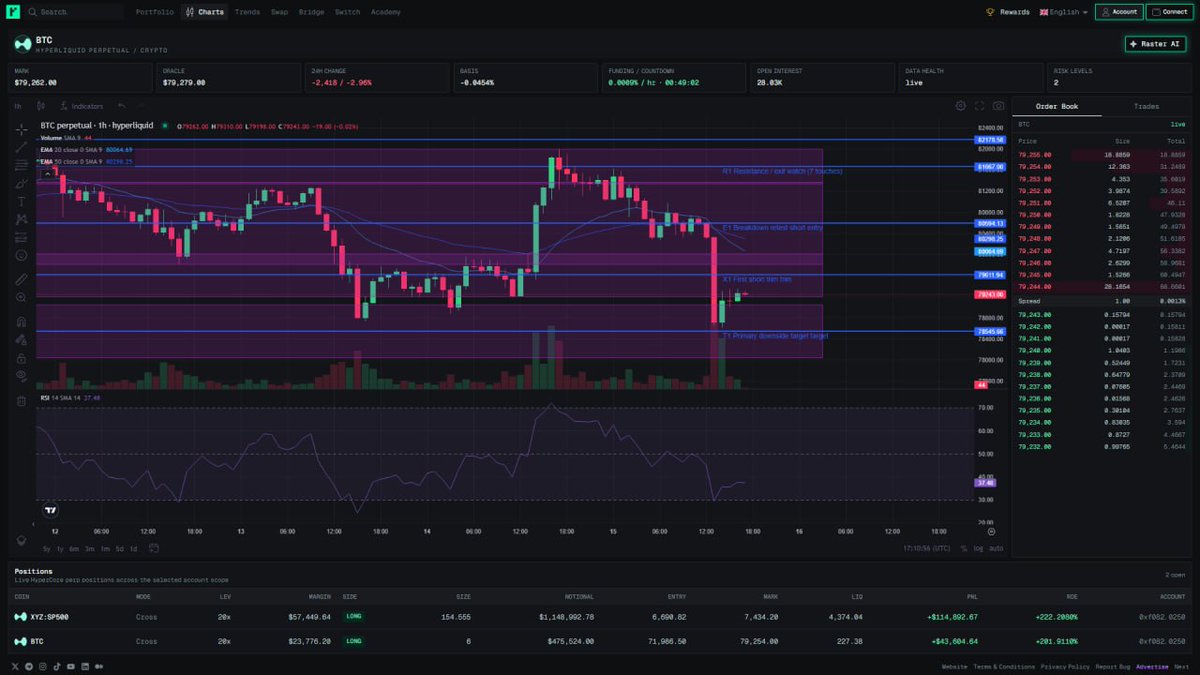Image resolution: width=1200 pixels, height=675 pixels.
Task: Open the Trends page
Action: pos(247,12)
